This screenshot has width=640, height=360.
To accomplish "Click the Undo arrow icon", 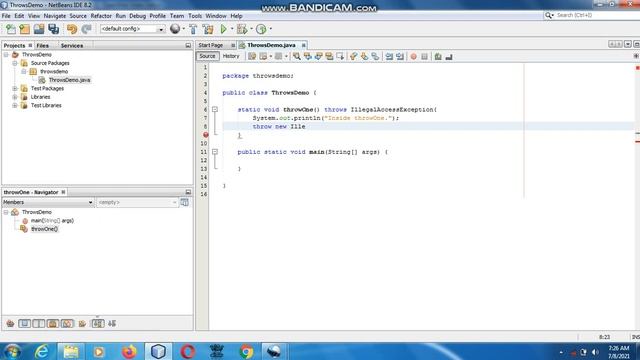I will click(72, 29).
